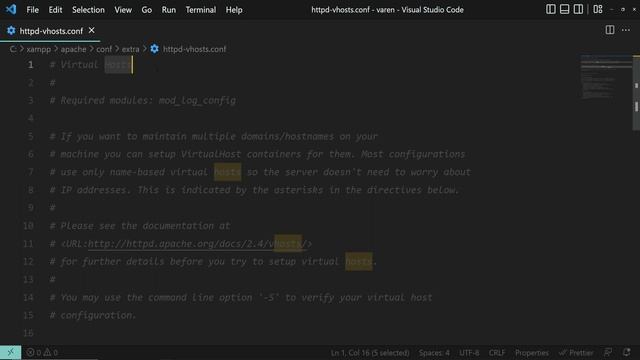Viewport: 640px width, 360px height.
Task: Click the apache breadcrumb folder
Action: (x=73, y=49)
